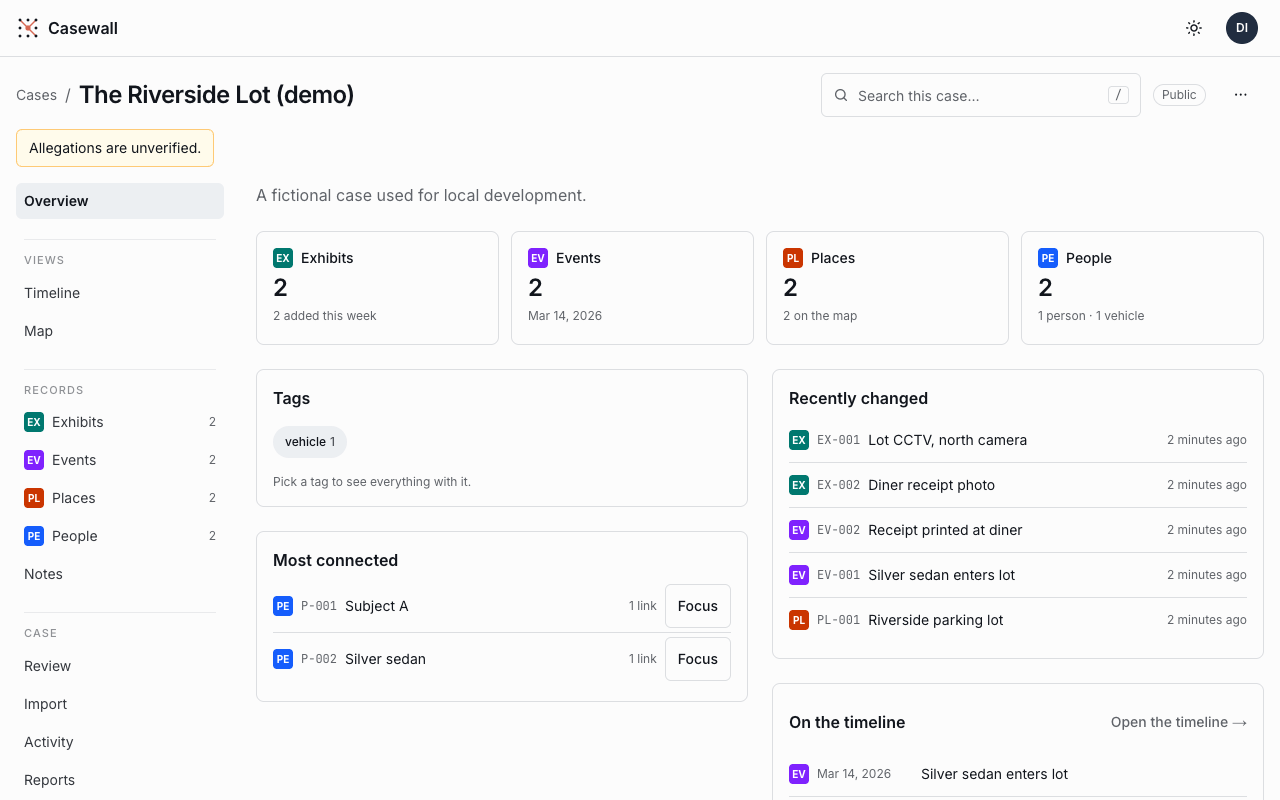
Task: Click the Casewall logo icon
Action: pos(28,28)
